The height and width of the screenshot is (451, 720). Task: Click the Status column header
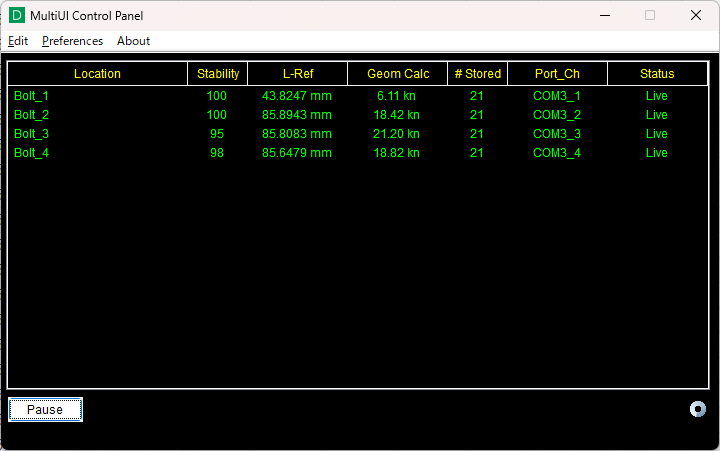(x=657, y=74)
